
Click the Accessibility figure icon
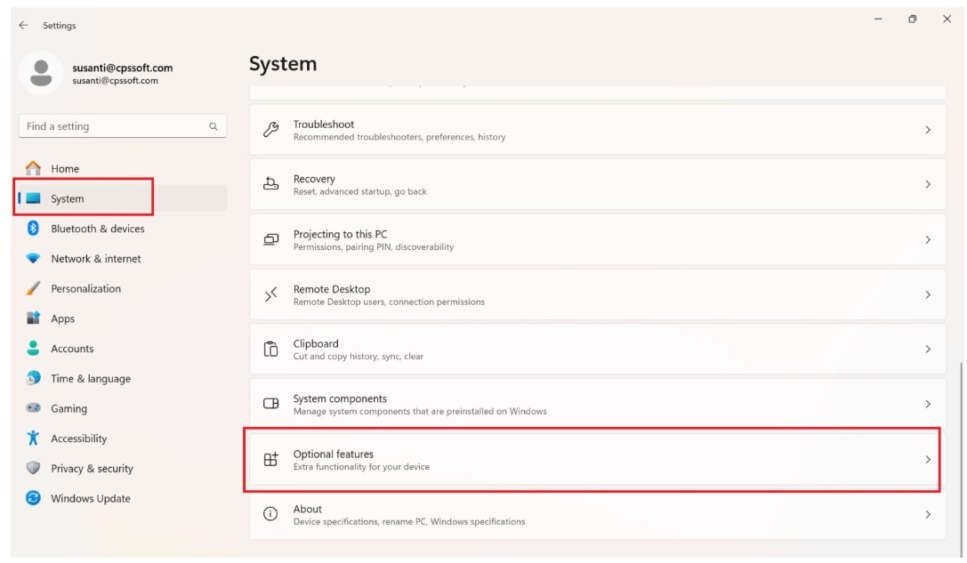pos(33,438)
